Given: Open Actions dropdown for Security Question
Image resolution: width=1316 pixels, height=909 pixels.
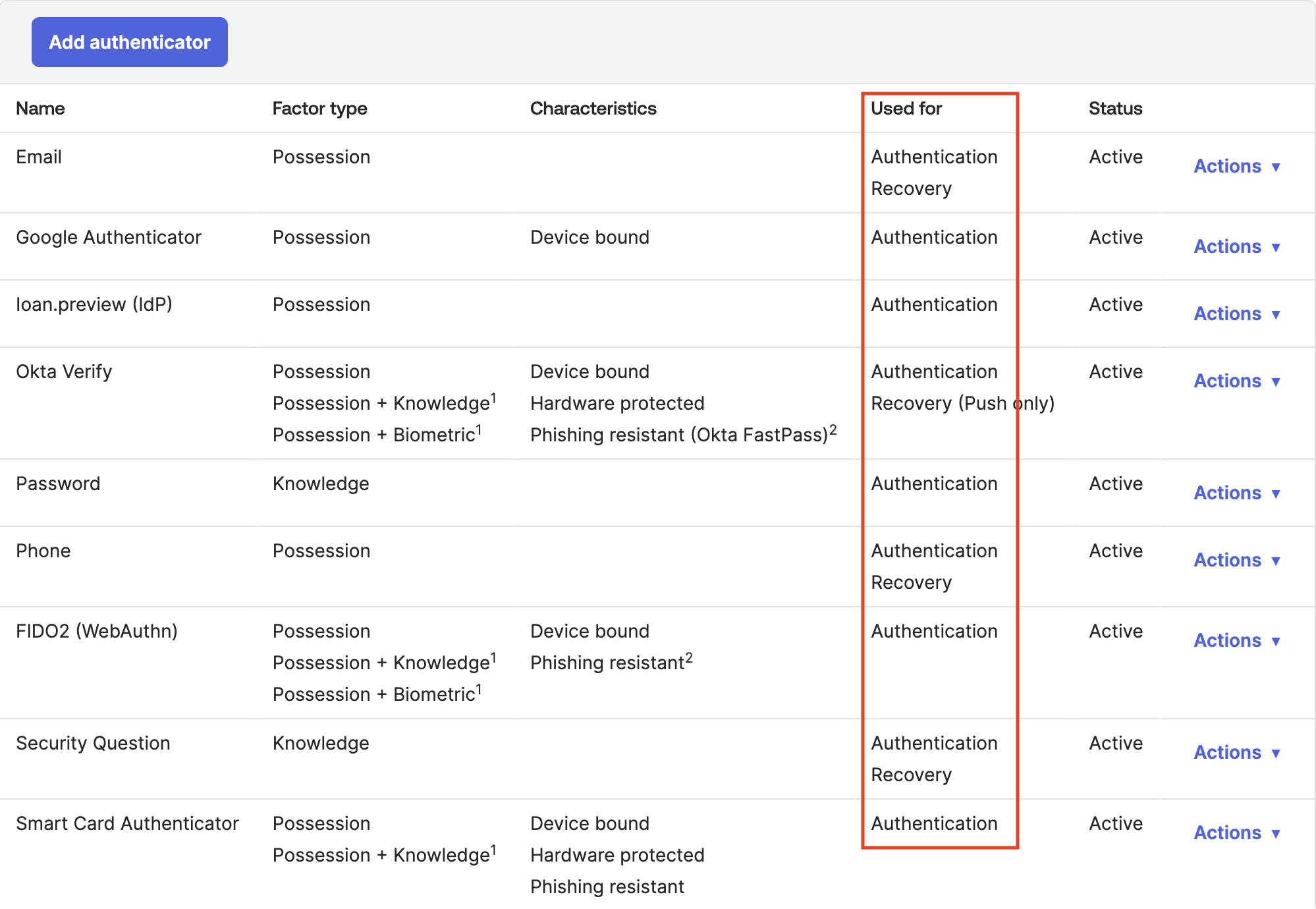Looking at the screenshot, I should point(1236,752).
